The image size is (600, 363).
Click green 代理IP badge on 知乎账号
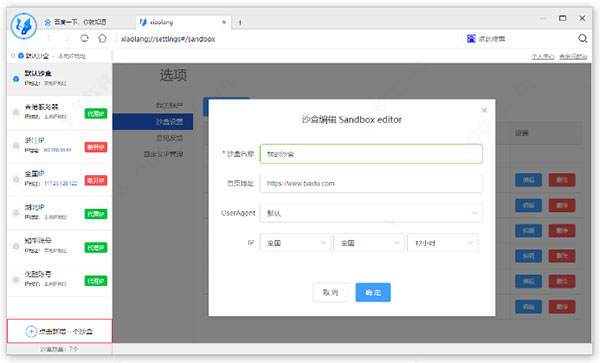pyautogui.click(x=96, y=247)
